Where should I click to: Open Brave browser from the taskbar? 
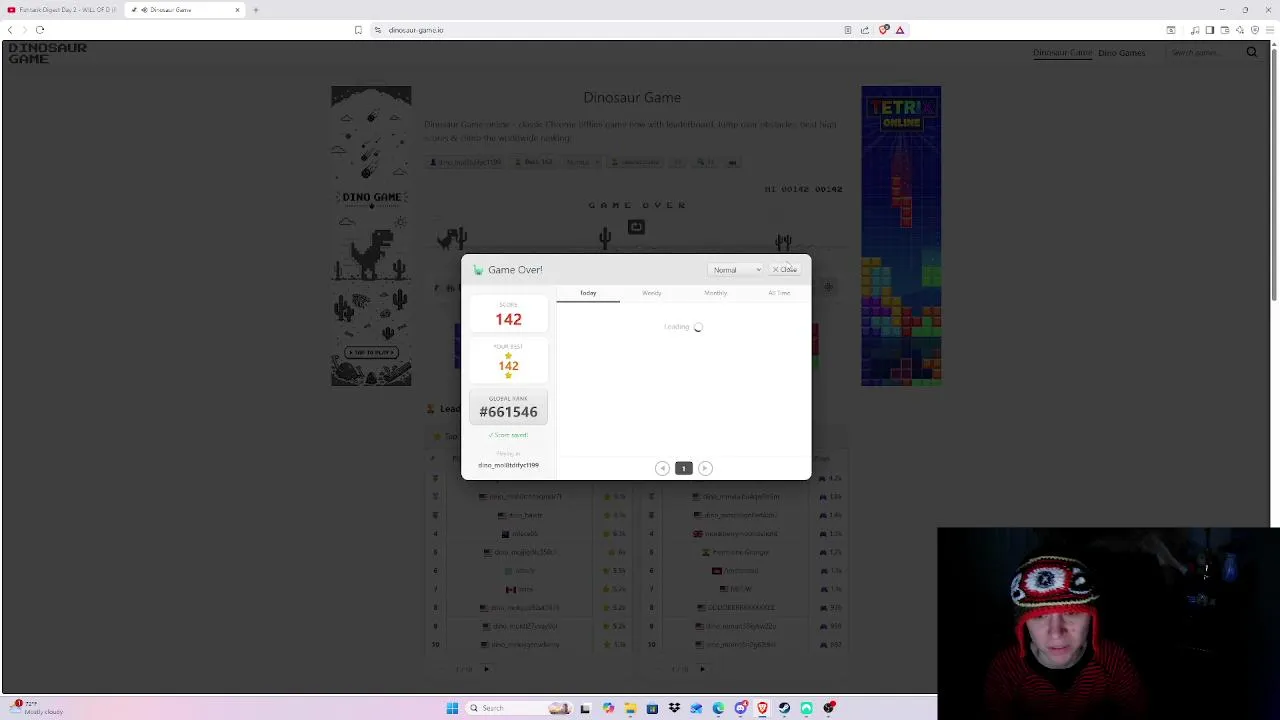pyautogui.click(x=762, y=708)
